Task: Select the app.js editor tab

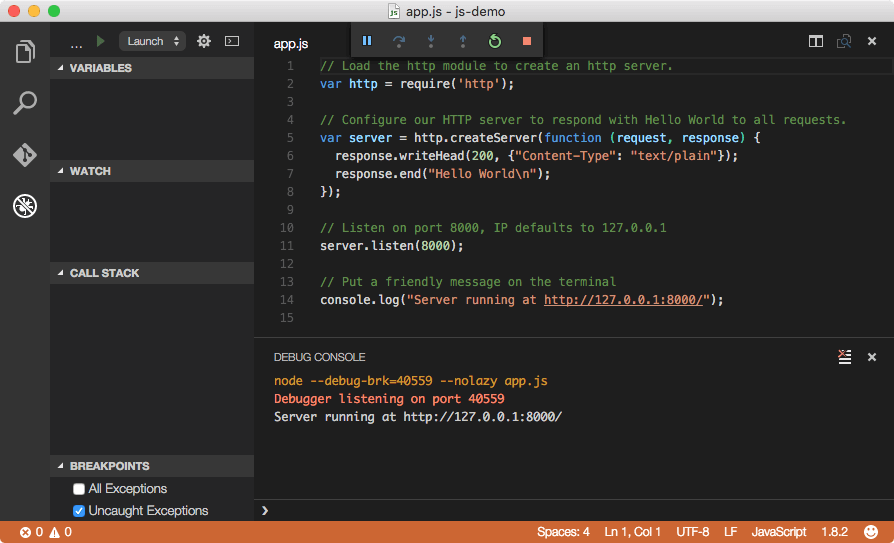Action: click(291, 44)
